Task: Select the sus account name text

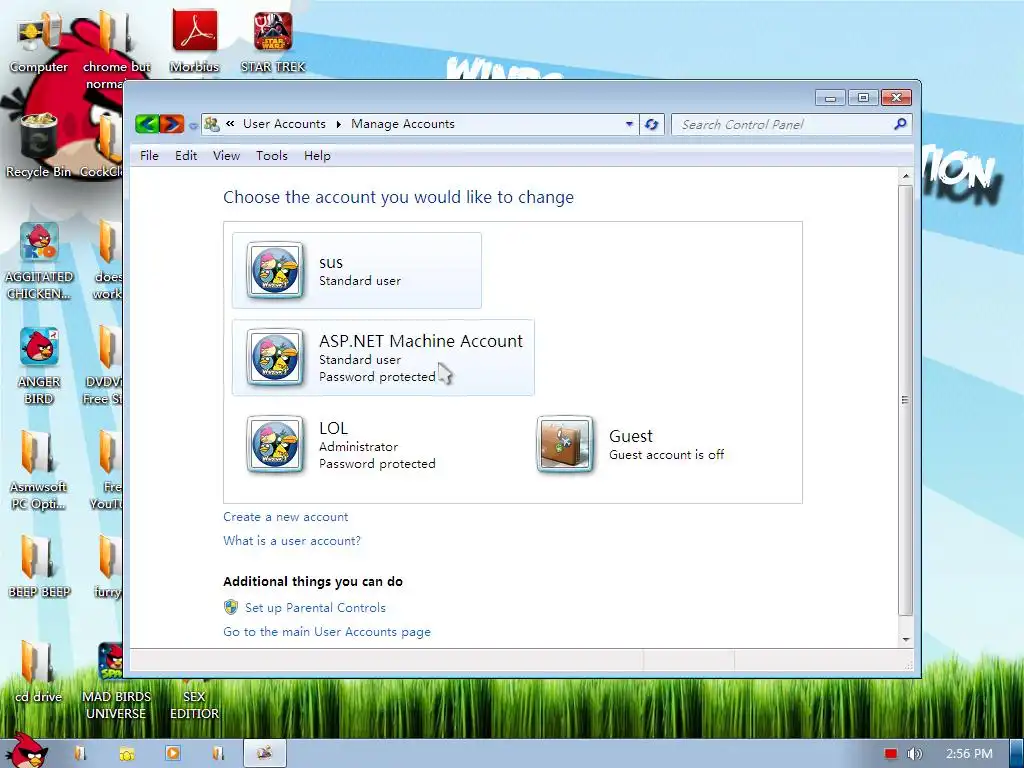Action: coord(330,263)
